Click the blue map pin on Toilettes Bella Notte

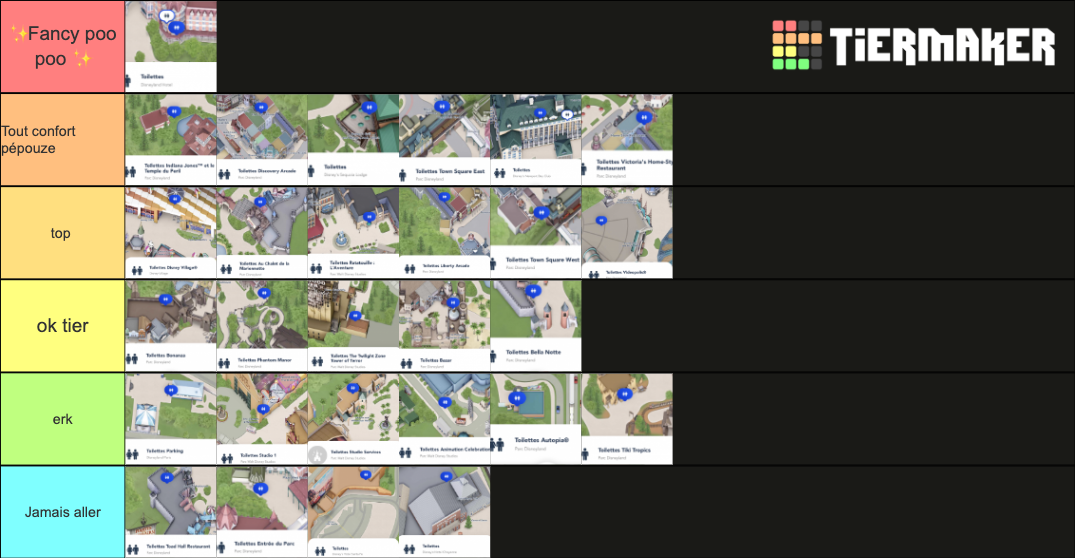[x=533, y=293]
